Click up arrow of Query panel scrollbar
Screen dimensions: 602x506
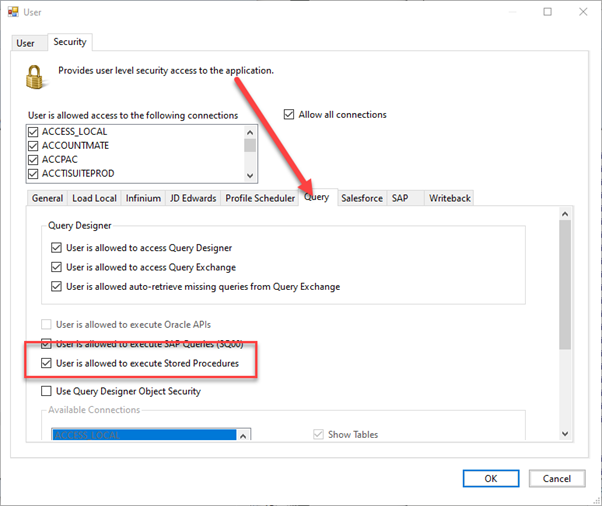click(x=565, y=214)
